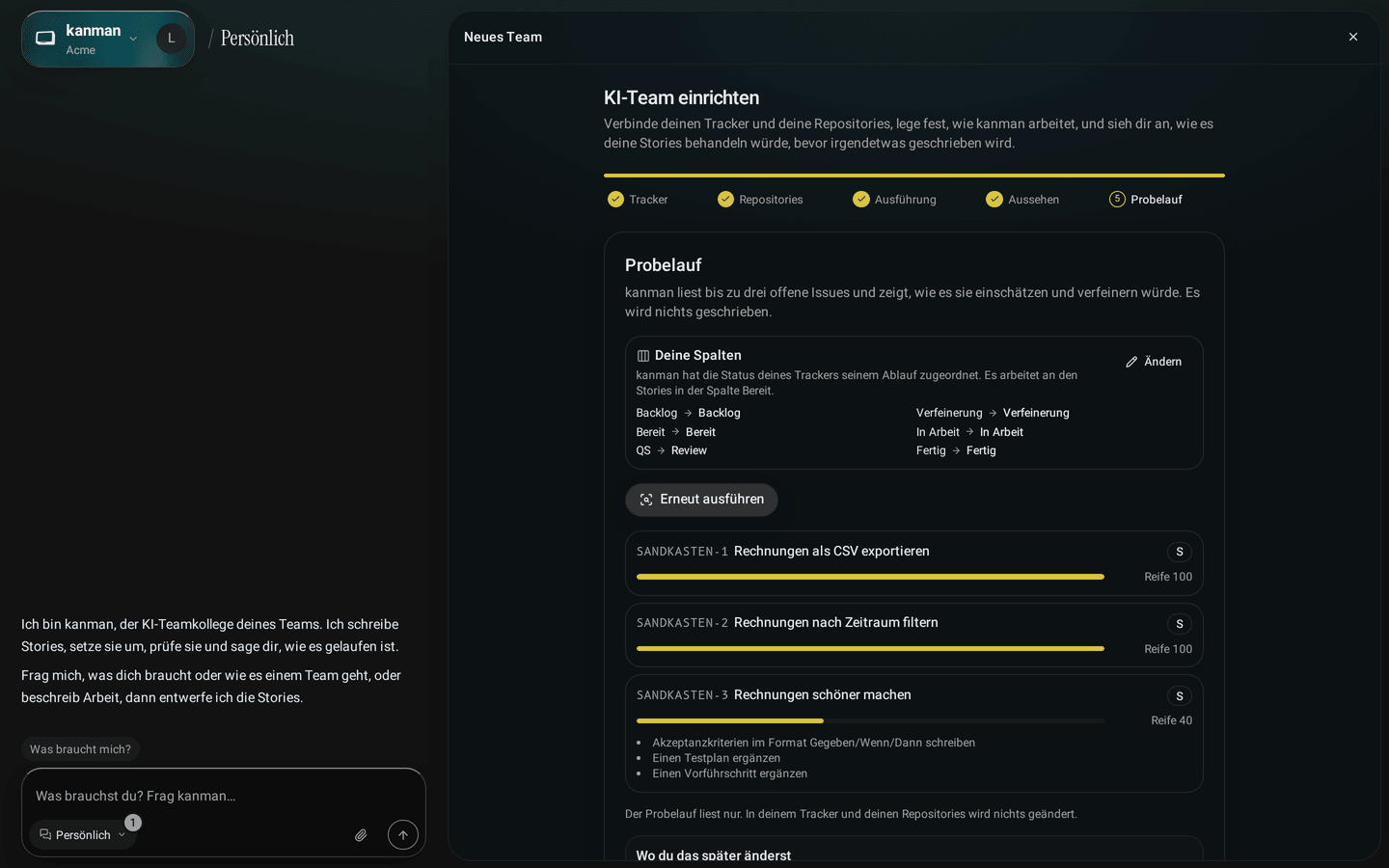Click the pencil icon next to Ändern

(1131, 362)
